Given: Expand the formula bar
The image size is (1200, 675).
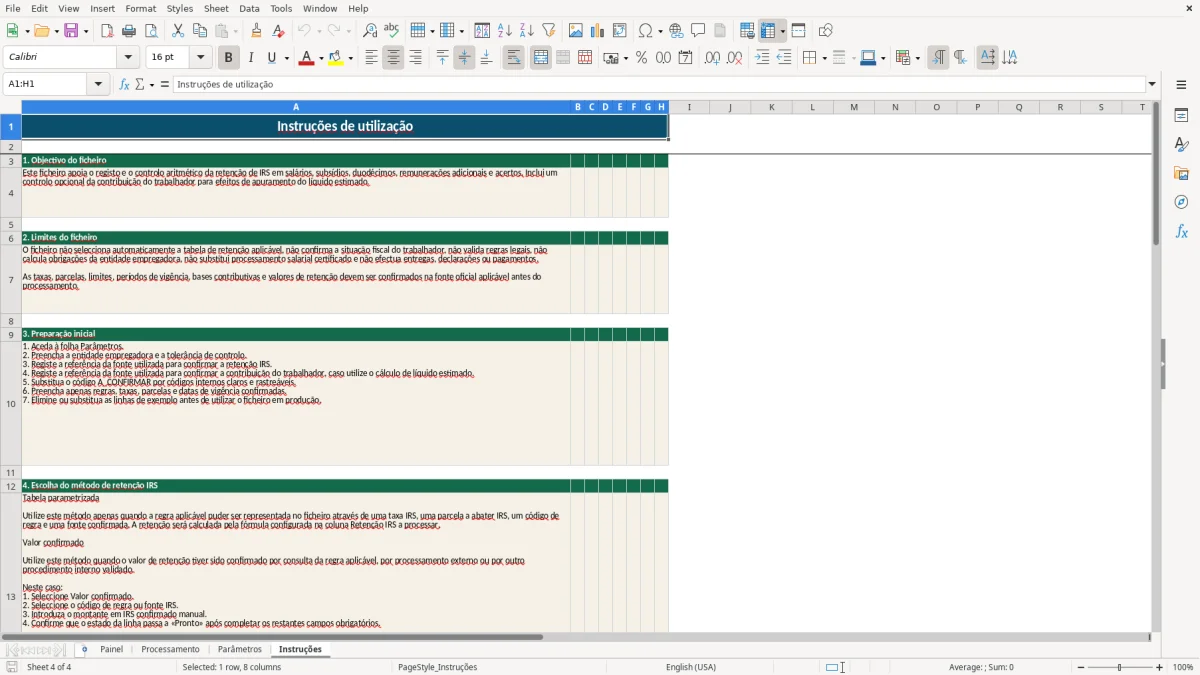Looking at the screenshot, I should click(1152, 84).
